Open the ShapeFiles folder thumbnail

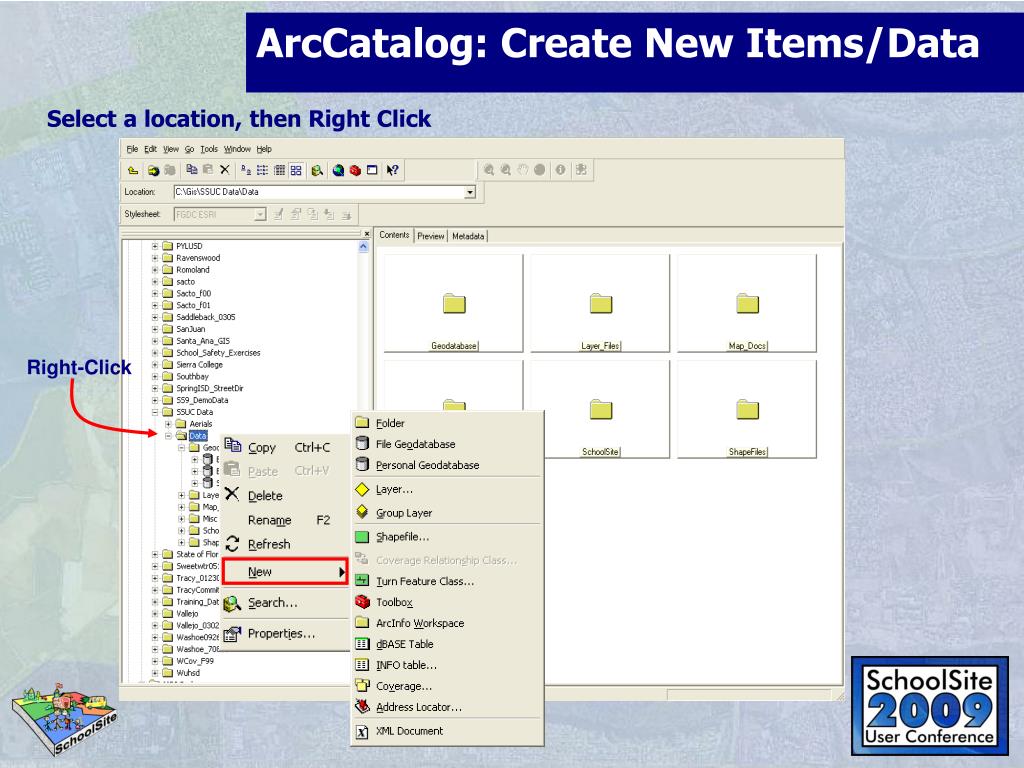click(747, 409)
